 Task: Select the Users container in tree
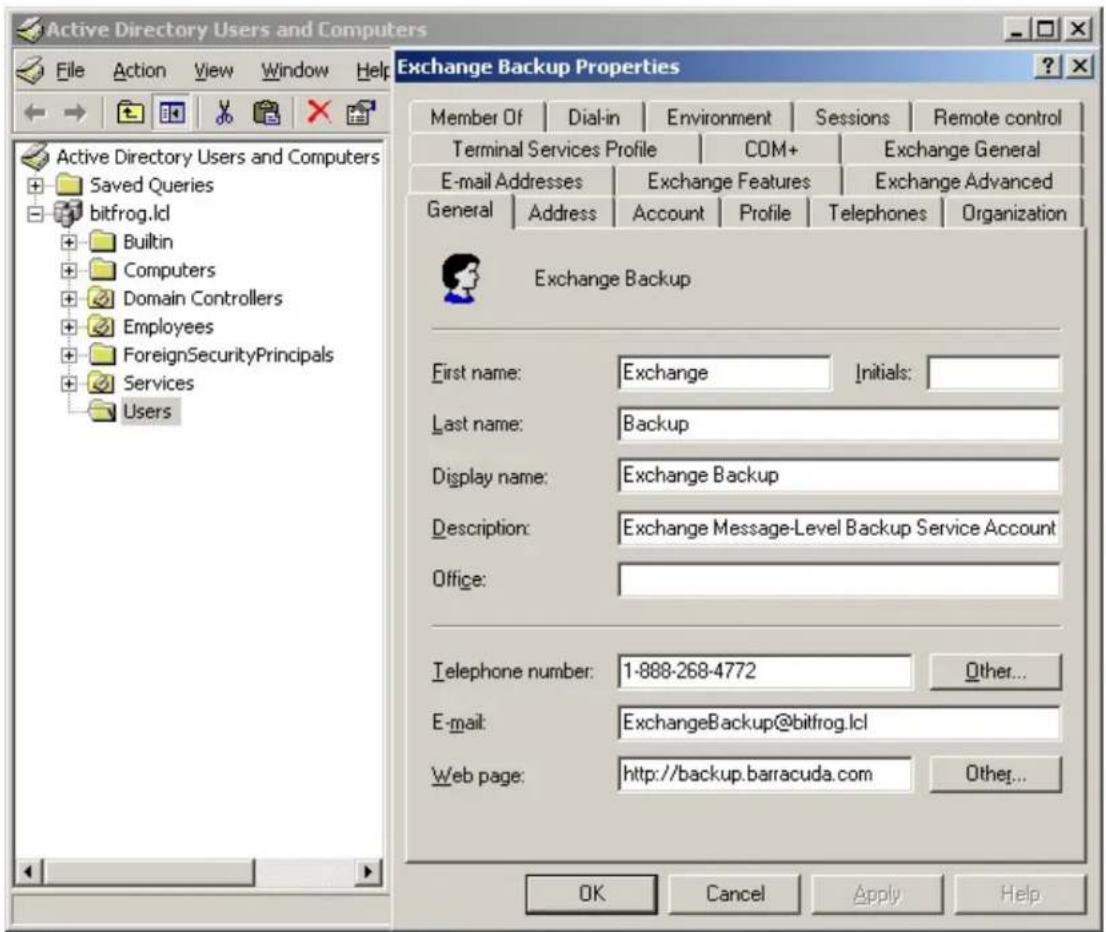147,411
